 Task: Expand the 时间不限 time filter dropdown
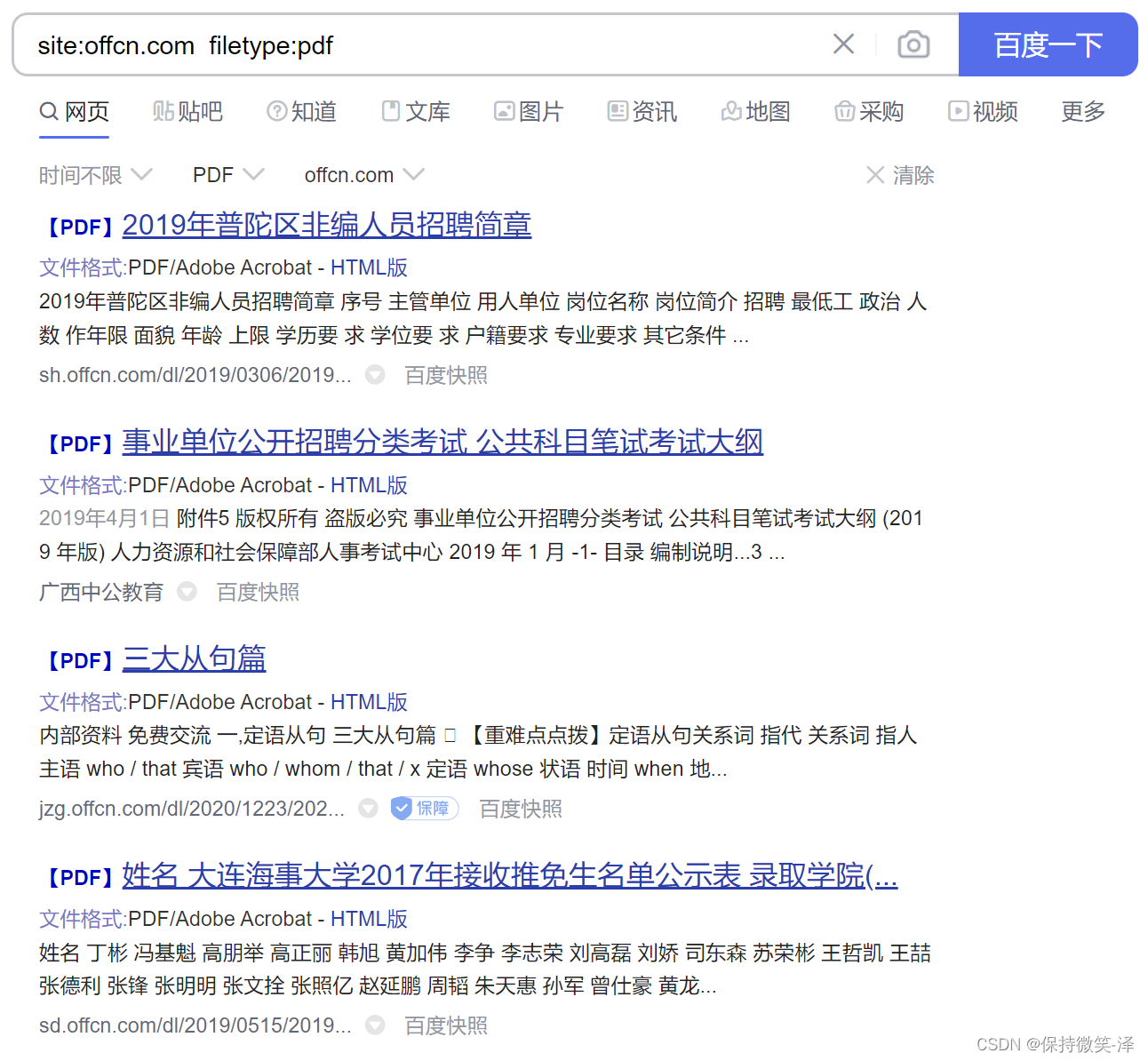tap(96, 175)
